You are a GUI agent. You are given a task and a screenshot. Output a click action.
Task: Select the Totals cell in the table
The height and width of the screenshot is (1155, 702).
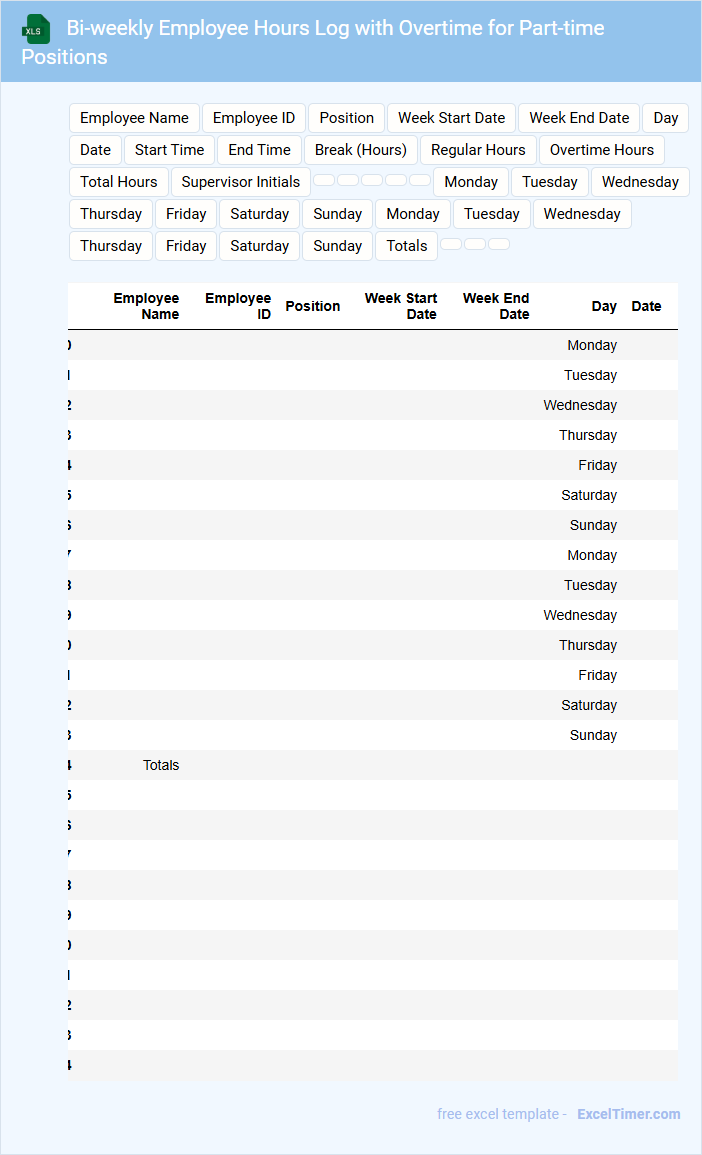click(x=161, y=765)
